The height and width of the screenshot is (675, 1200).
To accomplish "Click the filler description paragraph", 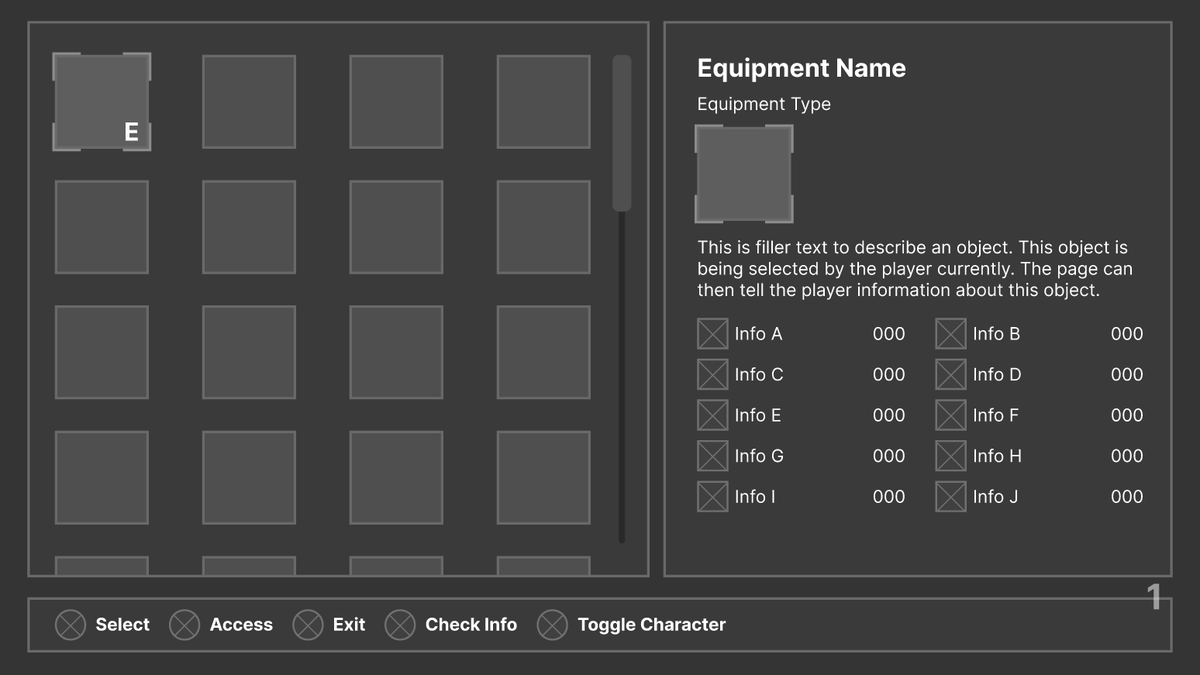I will point(915,269).
